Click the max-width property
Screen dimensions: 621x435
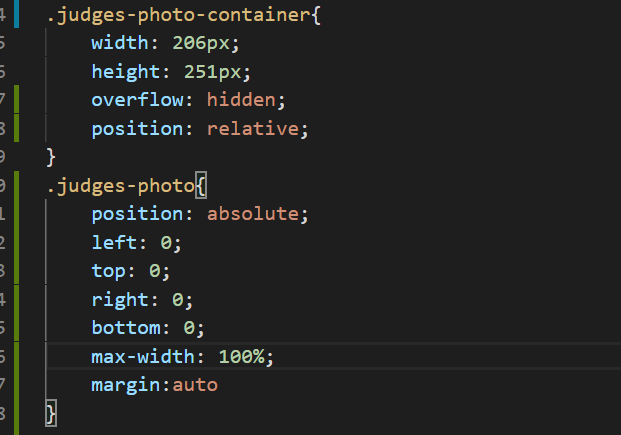(141, 356)
